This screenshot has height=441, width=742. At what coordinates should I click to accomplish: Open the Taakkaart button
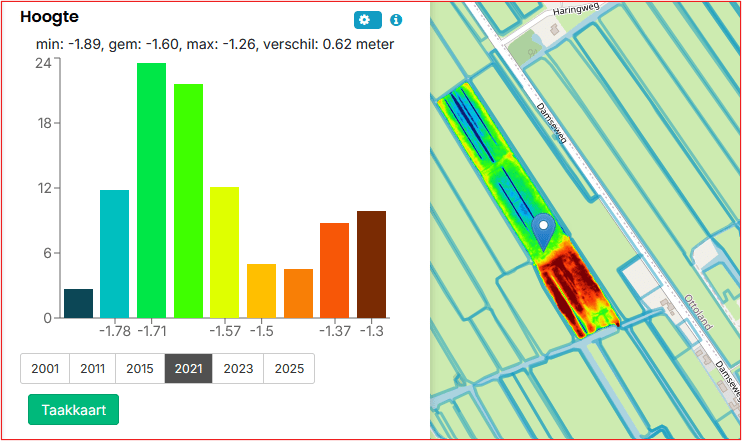point(73,410)
